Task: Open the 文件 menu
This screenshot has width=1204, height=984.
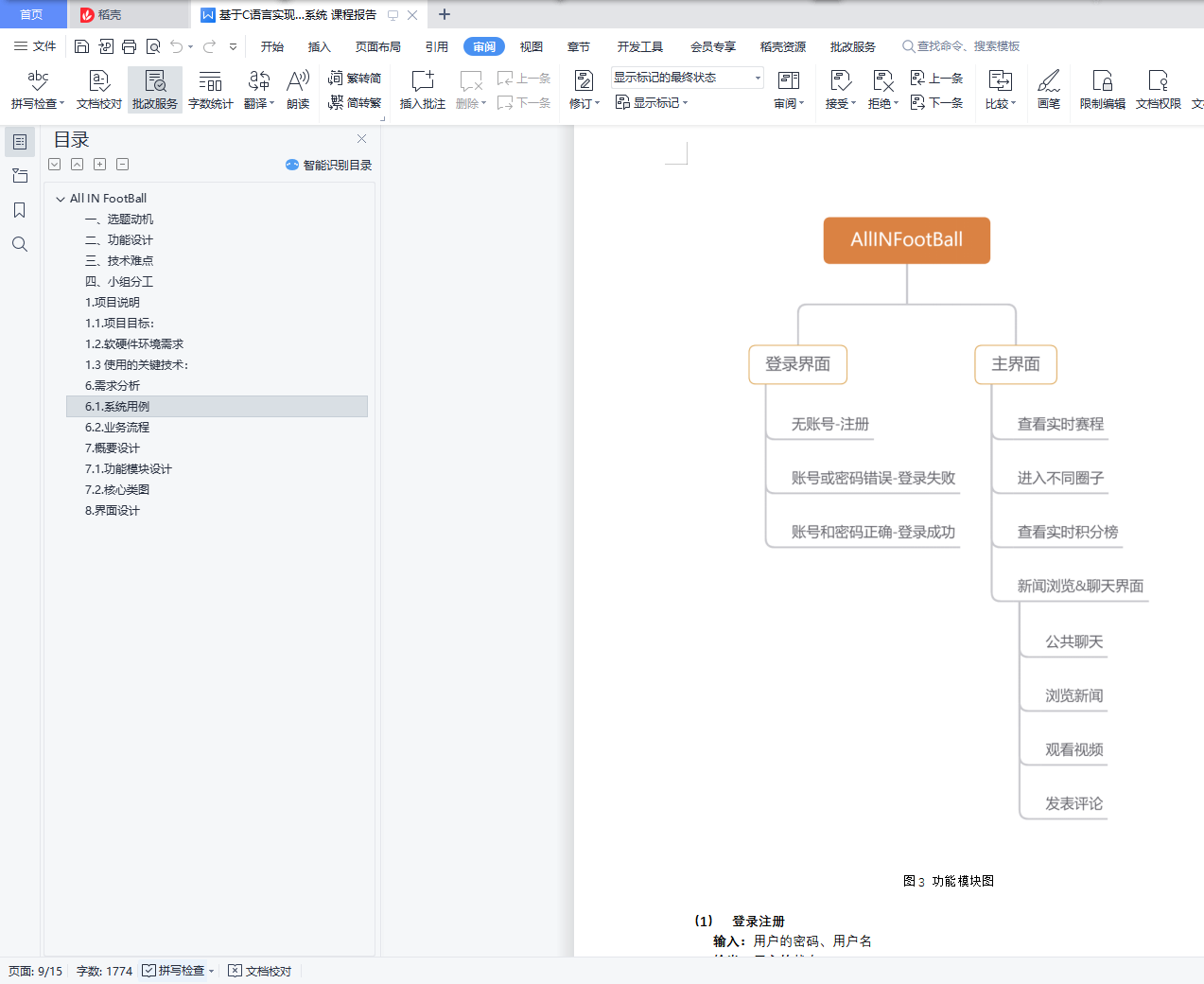Action: click(x=35, y=46)
